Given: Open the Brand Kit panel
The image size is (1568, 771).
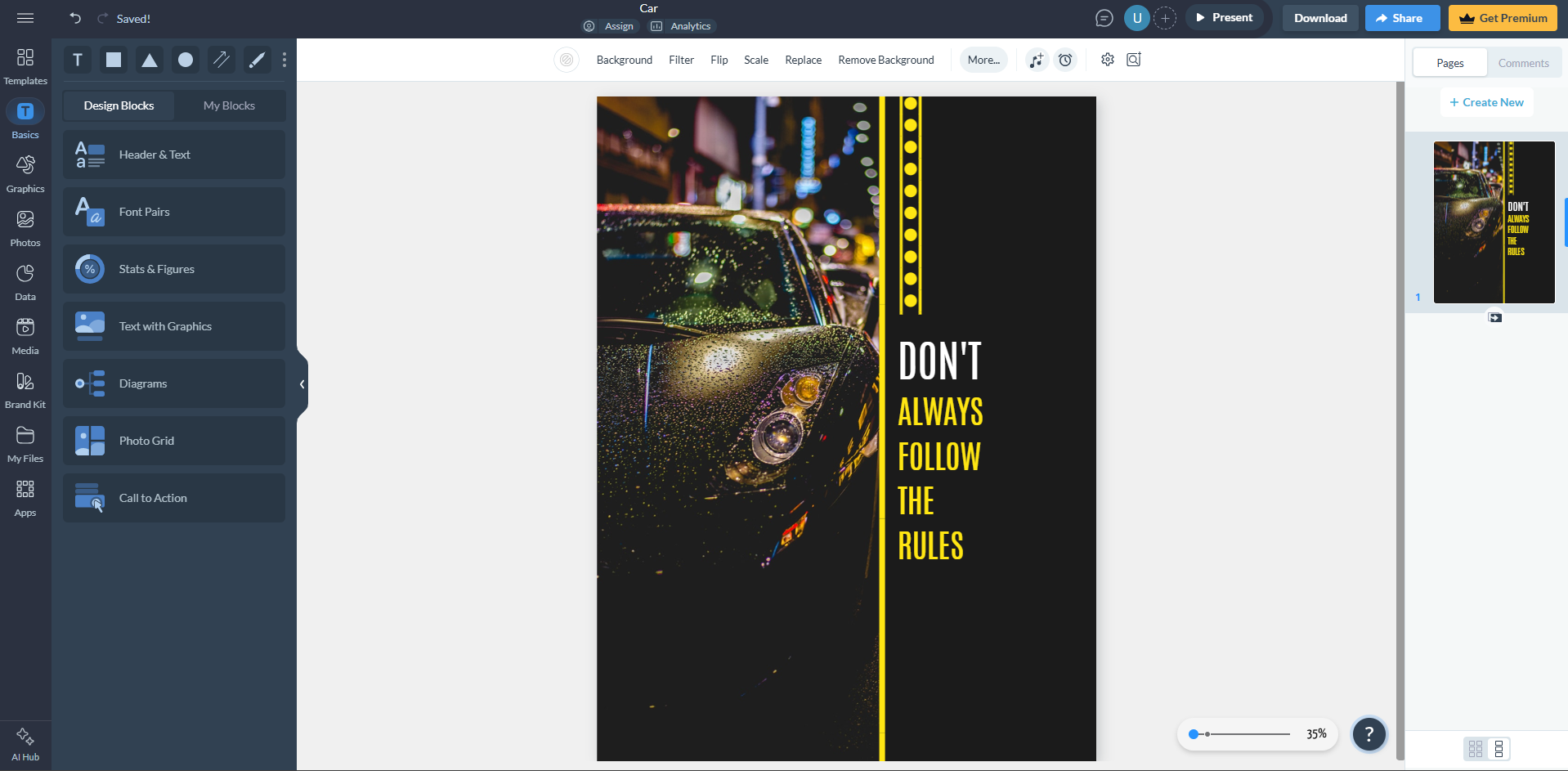Looking at the screenshot, I should 25,388.
